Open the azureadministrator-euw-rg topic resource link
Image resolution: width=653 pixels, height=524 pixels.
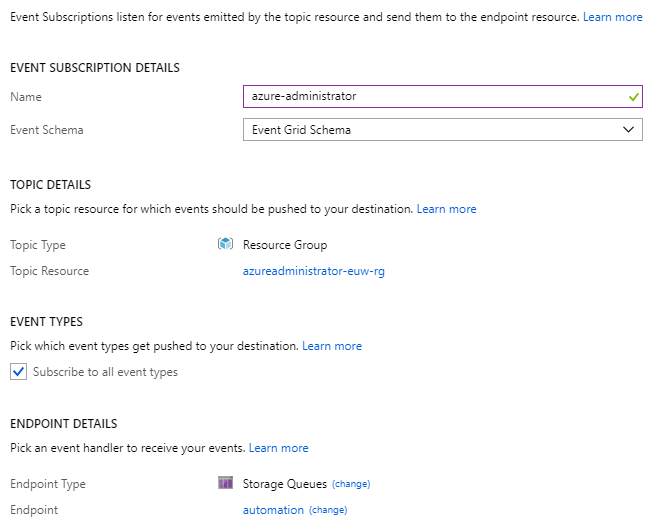click(313, 271)
